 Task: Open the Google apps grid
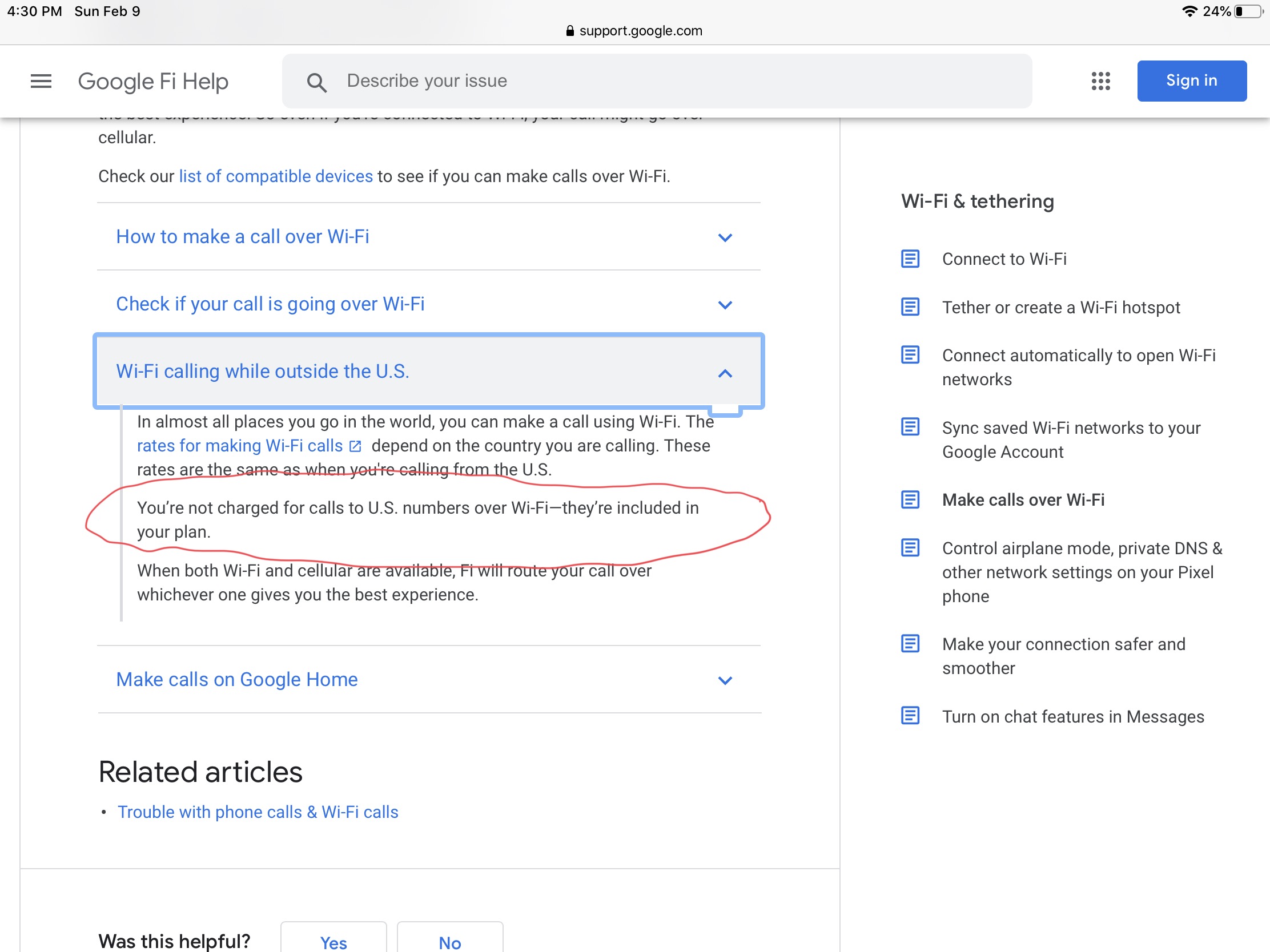click(1100, 81)
